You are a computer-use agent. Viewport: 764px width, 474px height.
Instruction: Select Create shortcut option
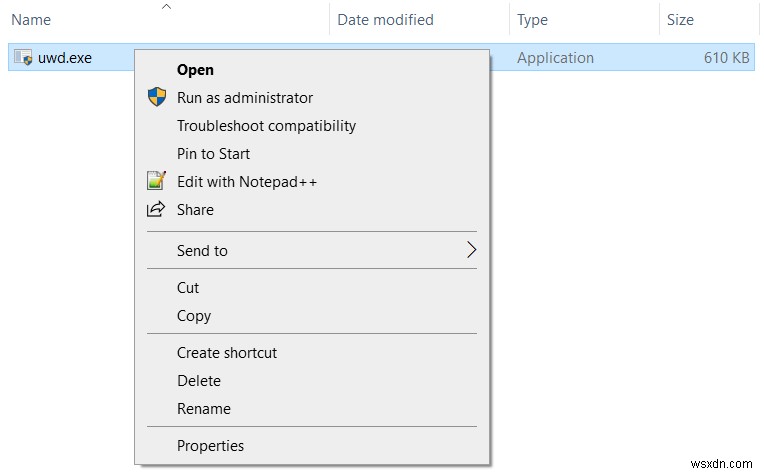(227, 353)
